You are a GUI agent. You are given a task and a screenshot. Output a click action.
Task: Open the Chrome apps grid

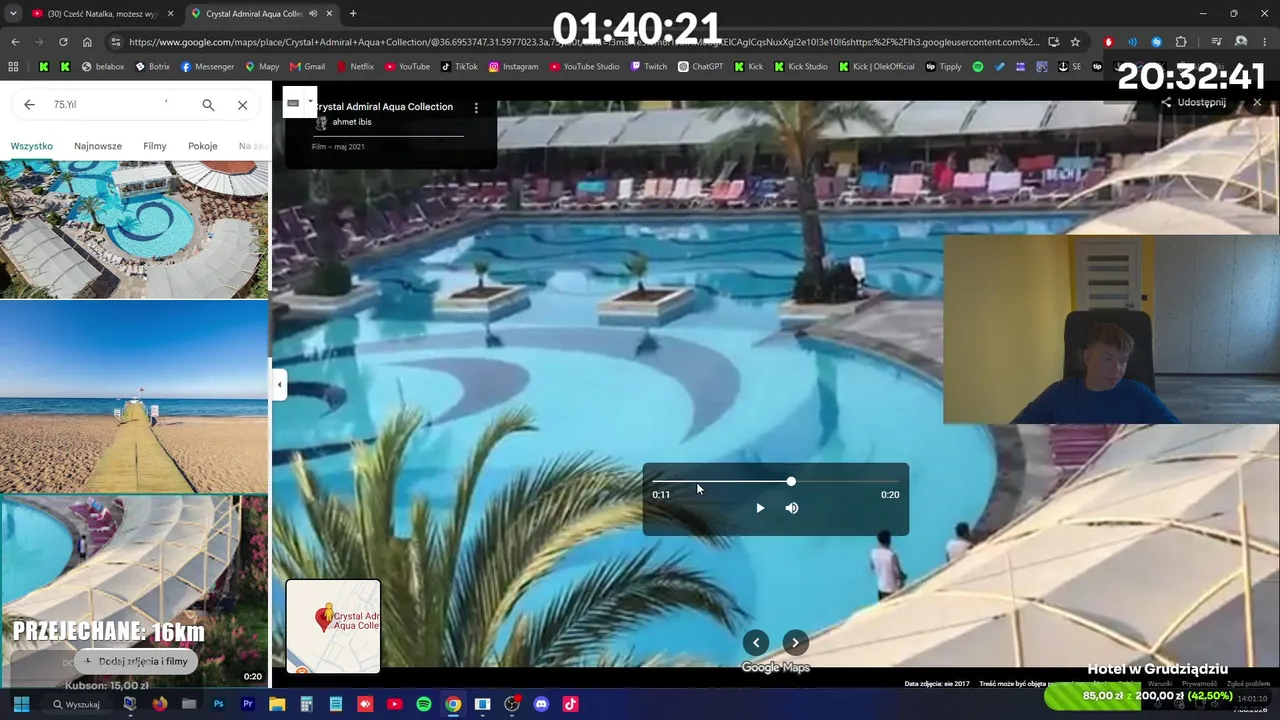(x=13, y=67)
